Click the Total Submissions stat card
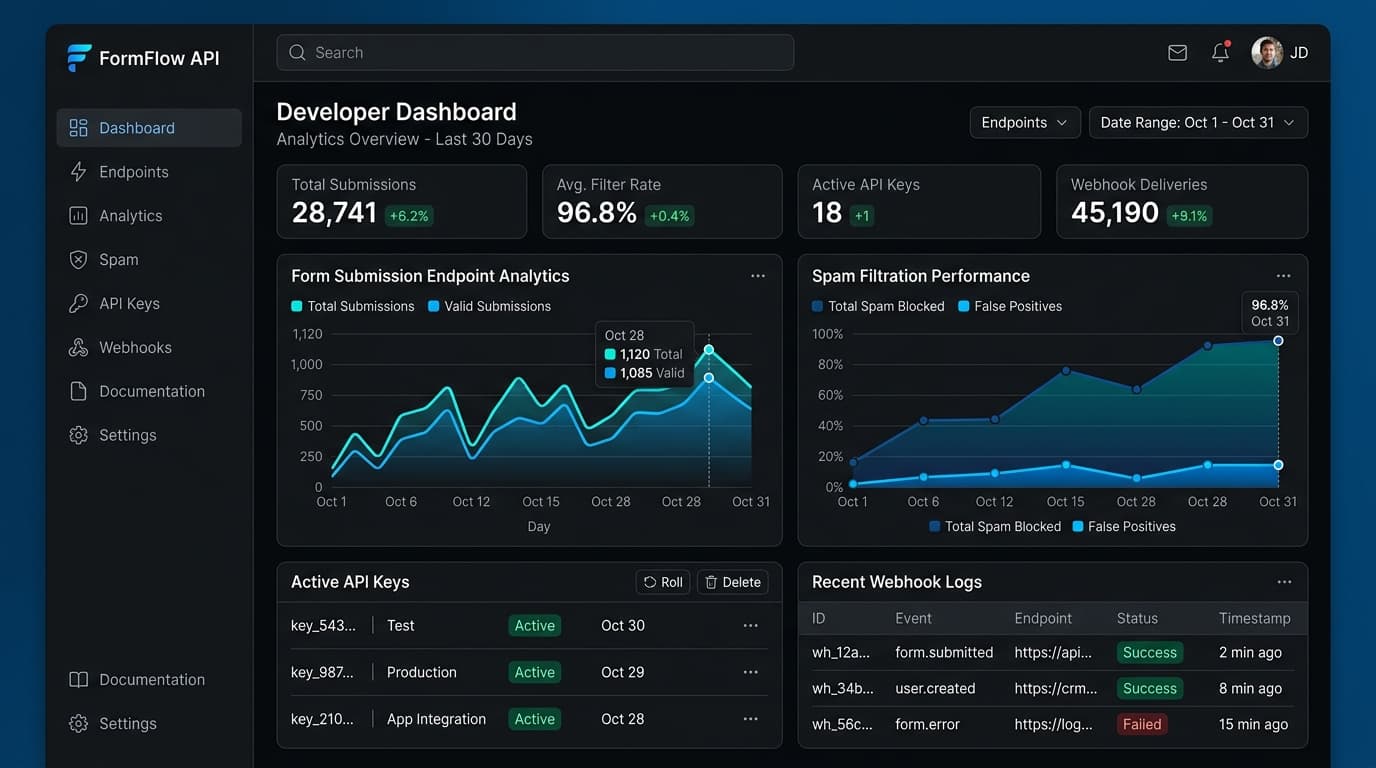Screen dimensions: 1376x768 402,202
